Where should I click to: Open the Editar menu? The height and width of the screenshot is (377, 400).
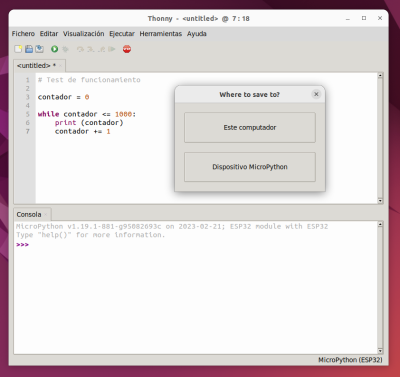(x=49, y=34)
